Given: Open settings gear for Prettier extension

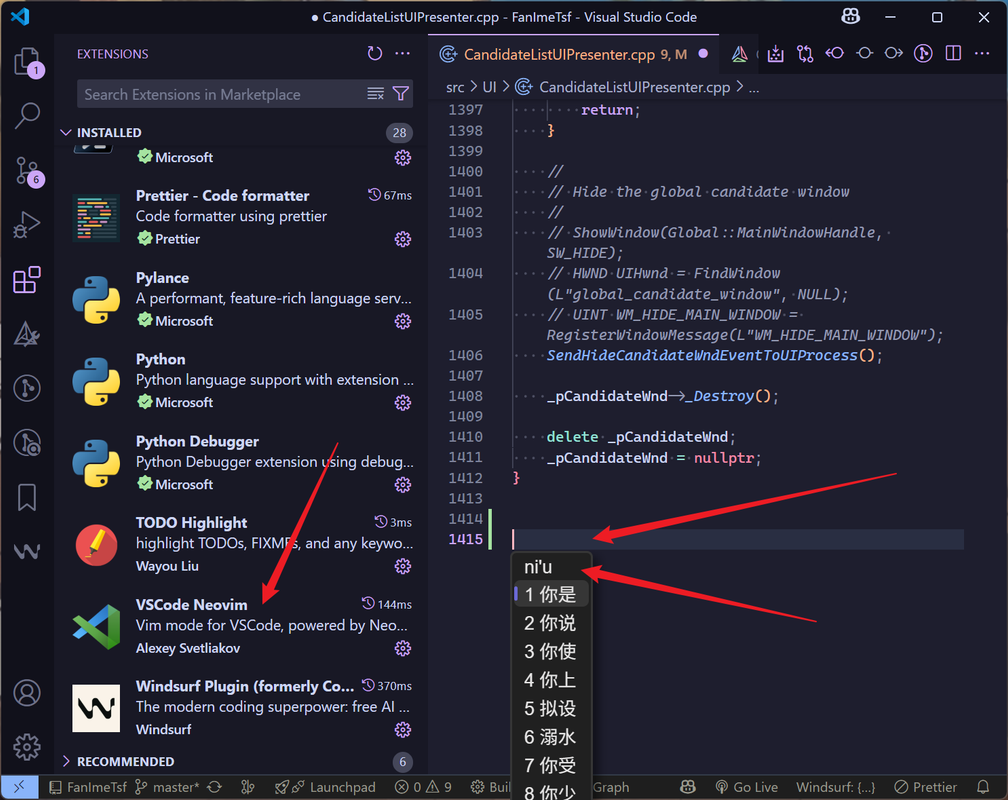Looking at the screenshot, I should click(x=402, y=239).
